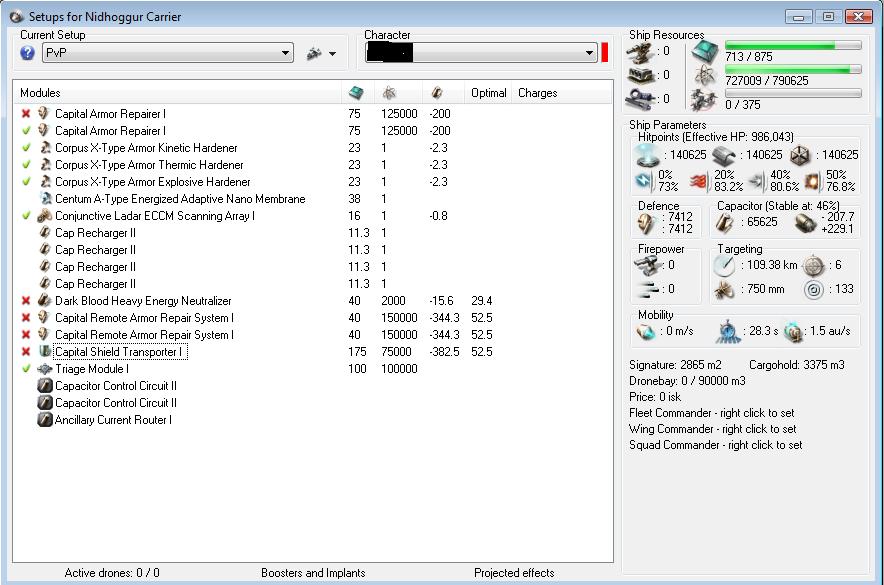This screenshot has height=585, width=884.
Task: Click the Squad Commander right click to set line
Action: 715,445
